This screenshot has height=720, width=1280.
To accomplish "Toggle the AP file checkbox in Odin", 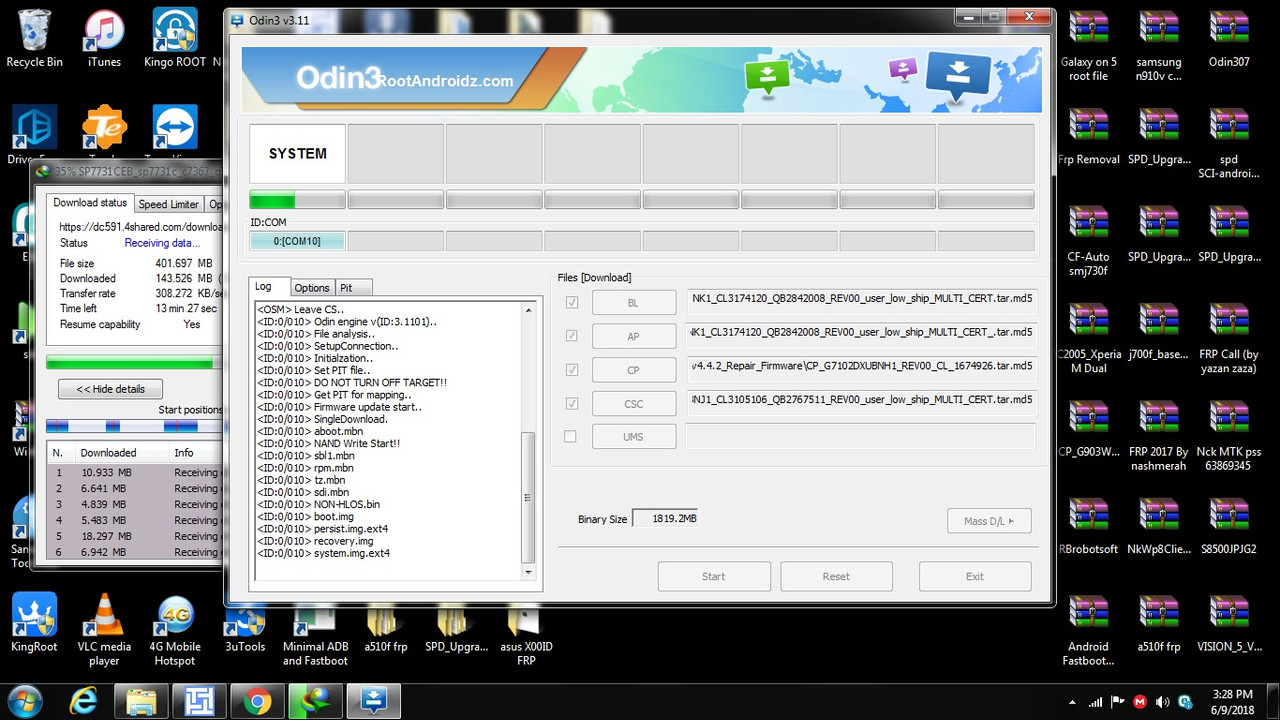I will tap(572, 336).
